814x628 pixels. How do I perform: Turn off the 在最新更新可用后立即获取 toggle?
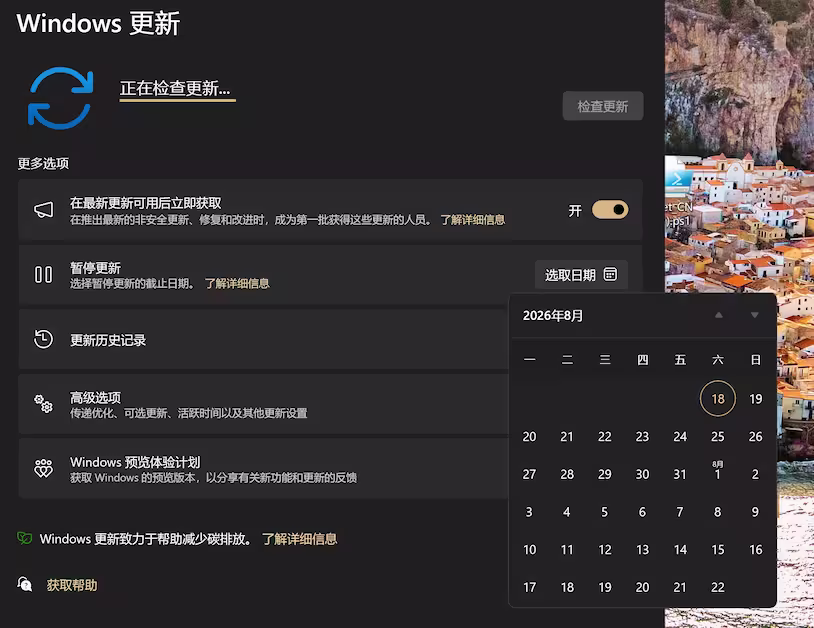(610, 210)
